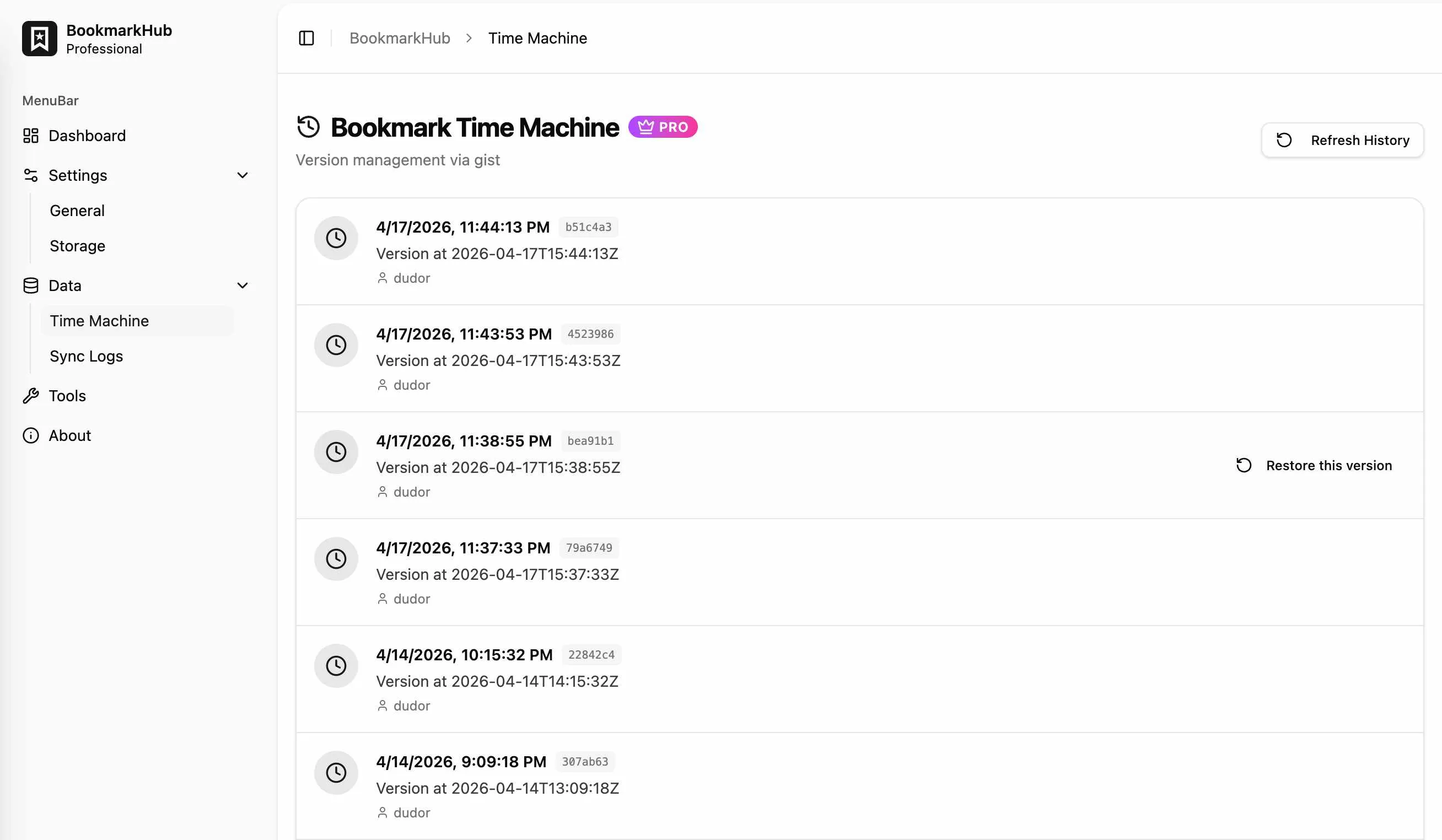Open BookmarkHub breadcrumb link
Screen dimensions: 1442x840
(x=400, y=38)
